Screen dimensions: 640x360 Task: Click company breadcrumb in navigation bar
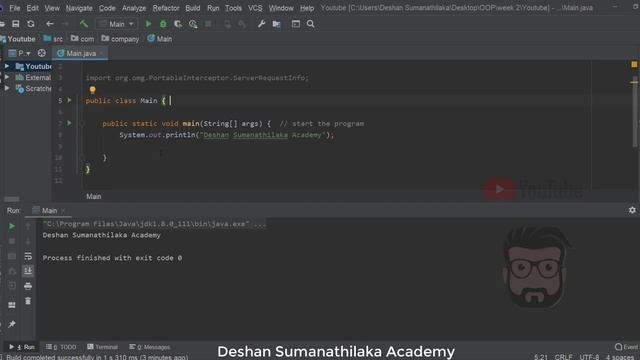click(120, 39)
